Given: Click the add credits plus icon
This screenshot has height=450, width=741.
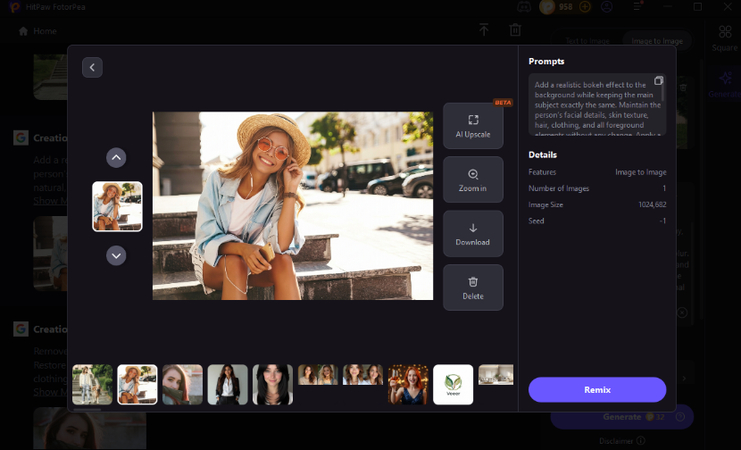Looking at the screenshot, I should (x=585, y=7).
